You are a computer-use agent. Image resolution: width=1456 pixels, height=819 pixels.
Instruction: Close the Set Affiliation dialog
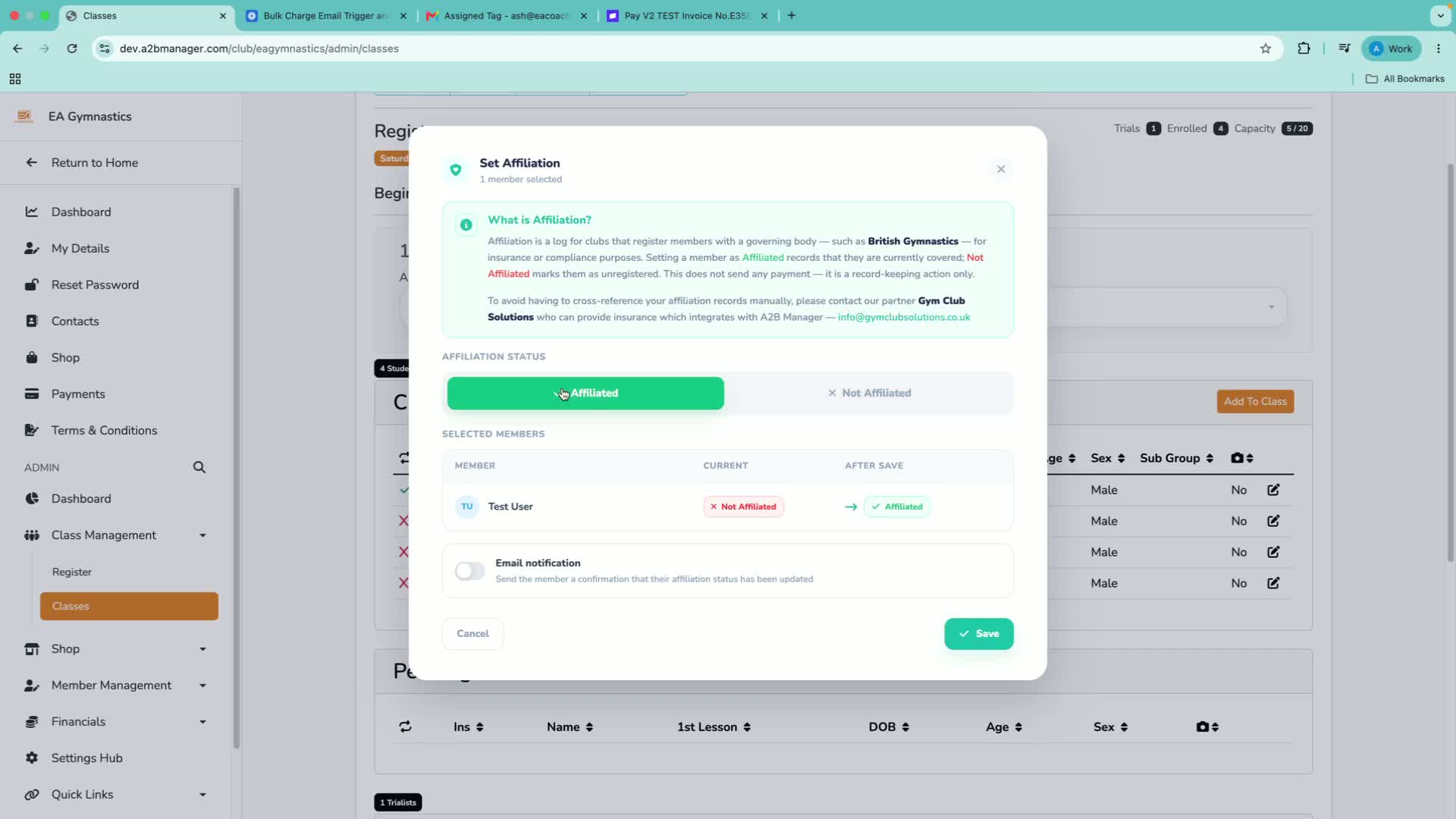click(x=1001, y=169)
